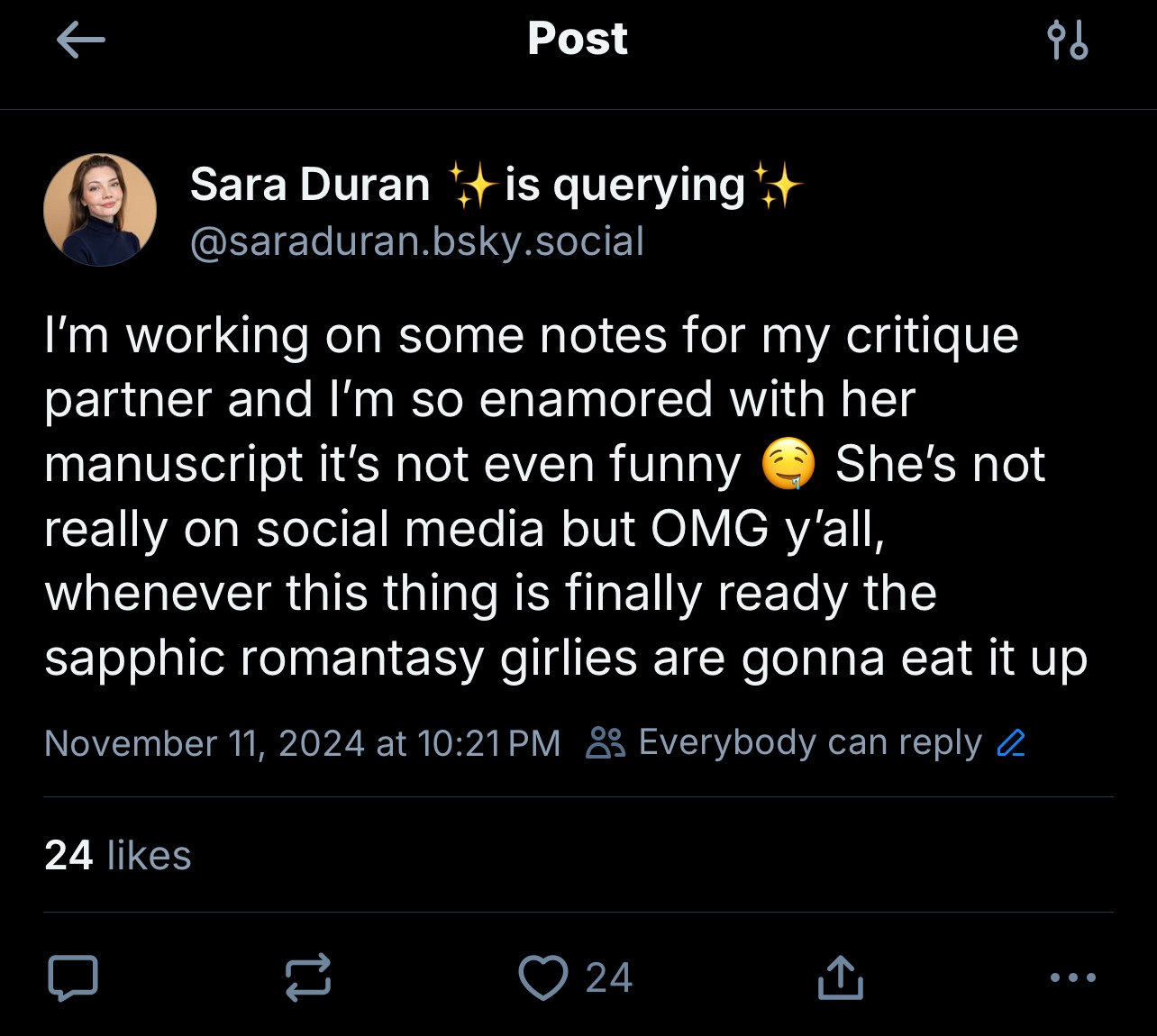Repost using the looping arrows icon

click(x=308, y=977)
